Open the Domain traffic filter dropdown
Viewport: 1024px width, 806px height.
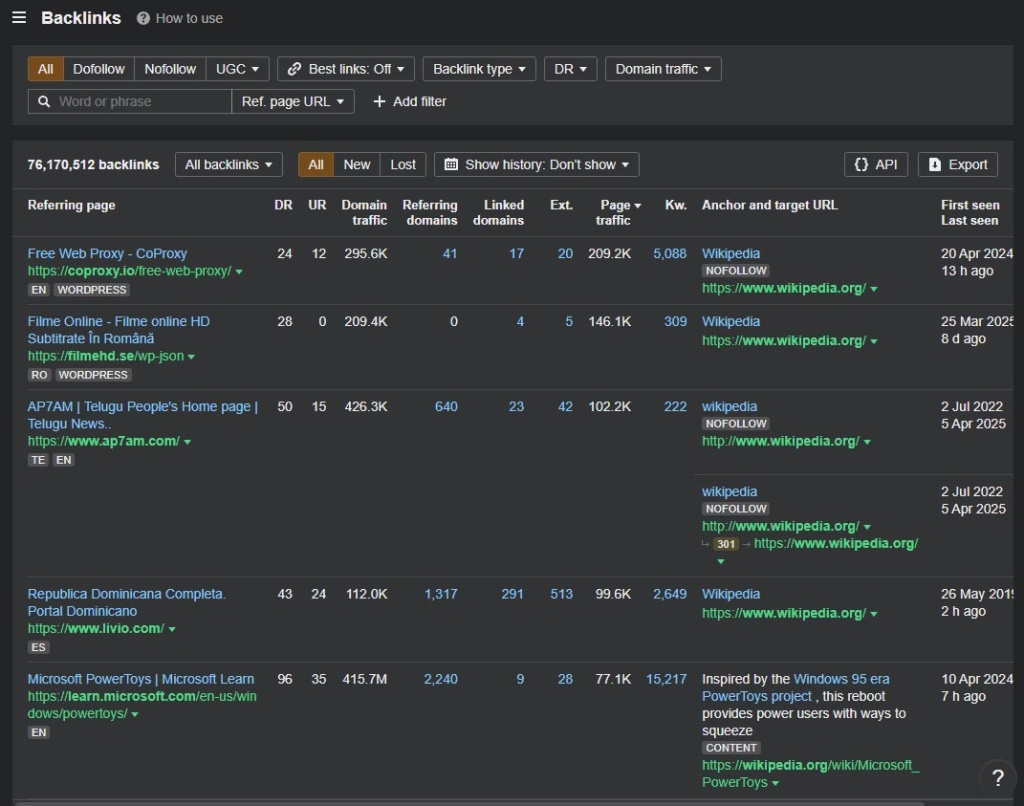click(664, 69)
